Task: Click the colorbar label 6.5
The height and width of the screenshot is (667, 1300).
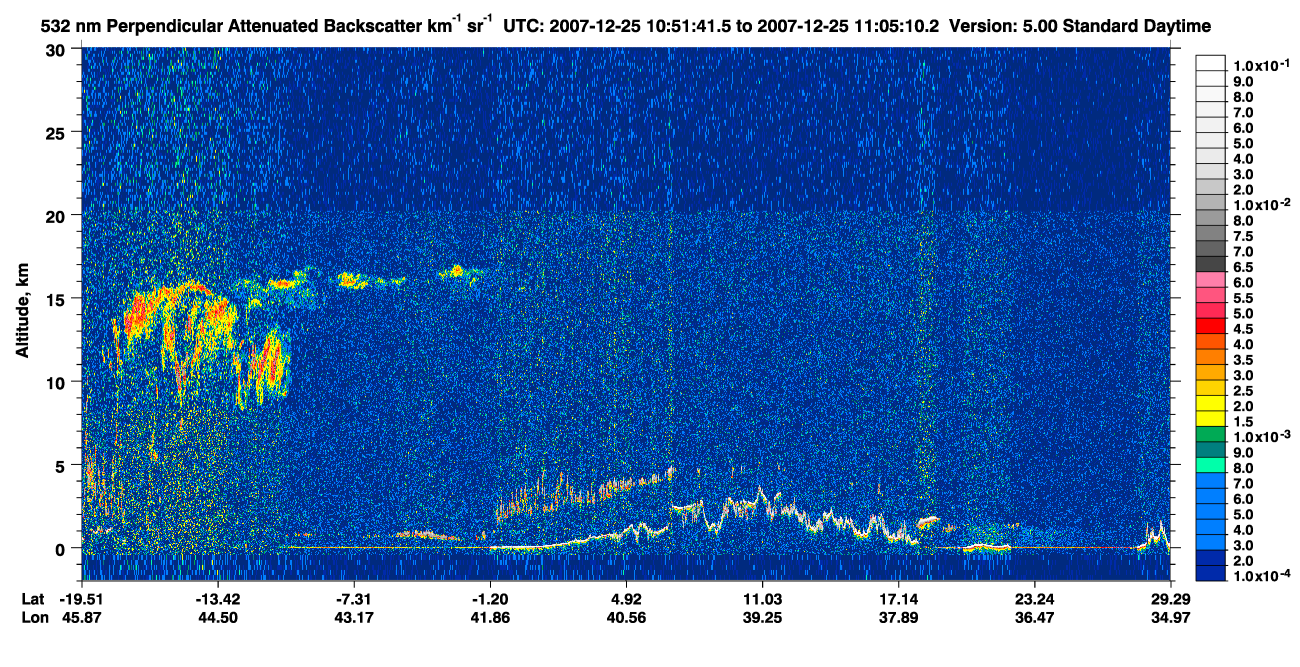Action: [1243, 266]
